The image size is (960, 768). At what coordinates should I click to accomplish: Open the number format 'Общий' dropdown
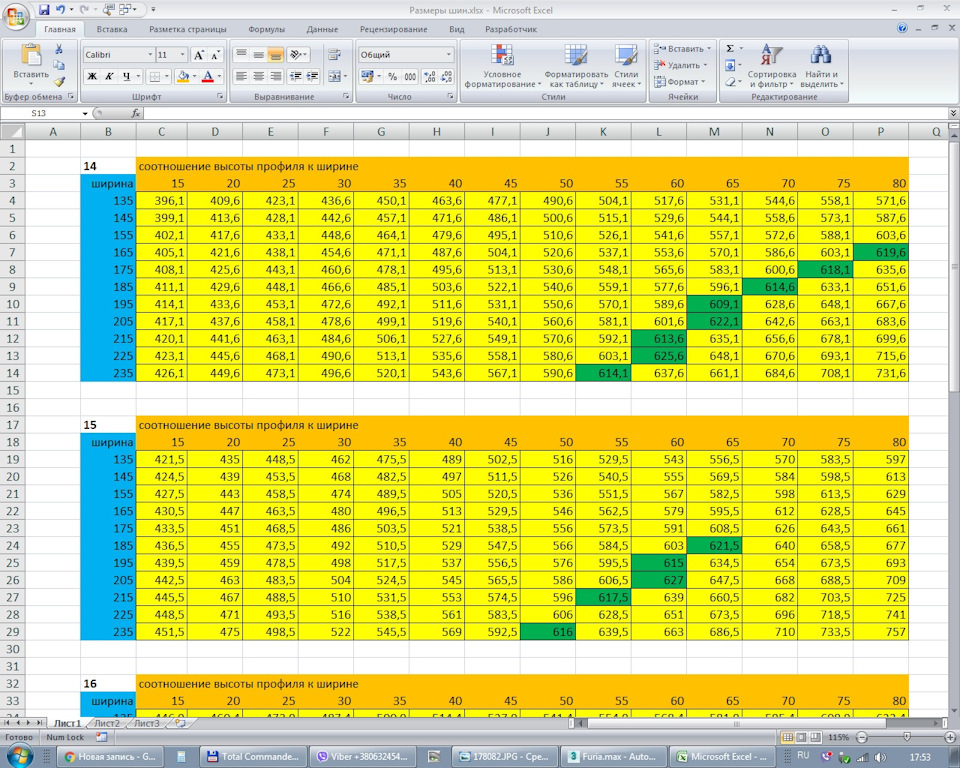tap(448, 55)
